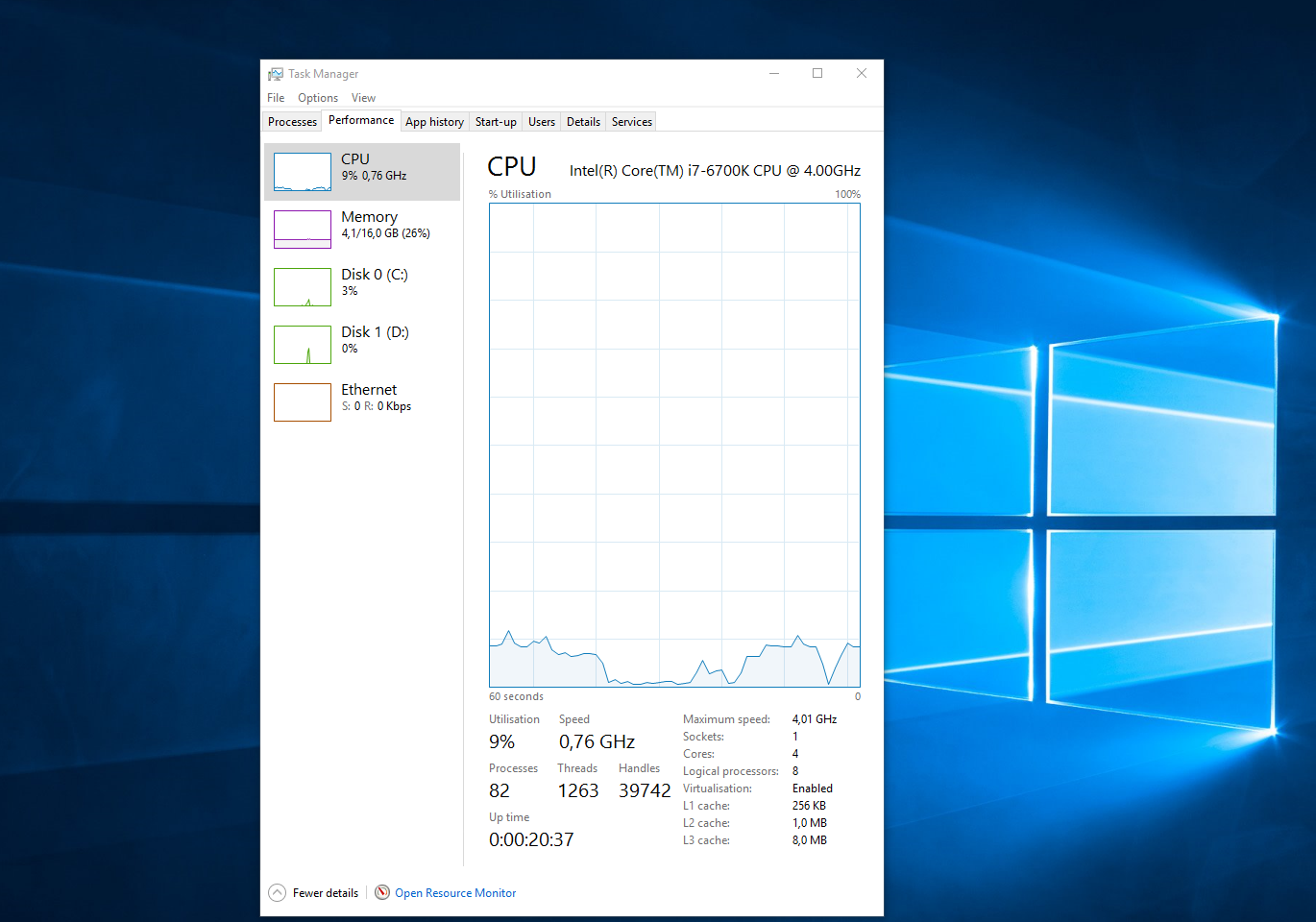Click the Resource Monitor icon near the bottom

click(x=382, y=892)
